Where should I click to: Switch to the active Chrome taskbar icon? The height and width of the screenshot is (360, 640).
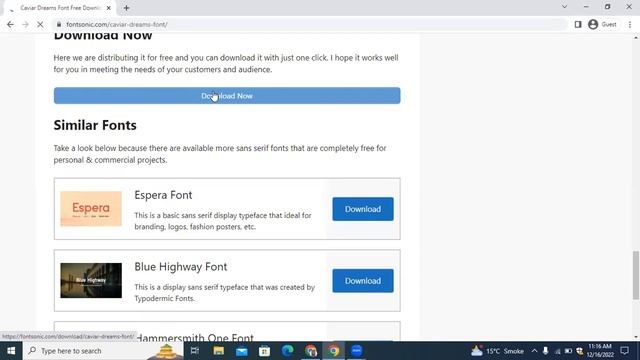[x=333, y=351]
